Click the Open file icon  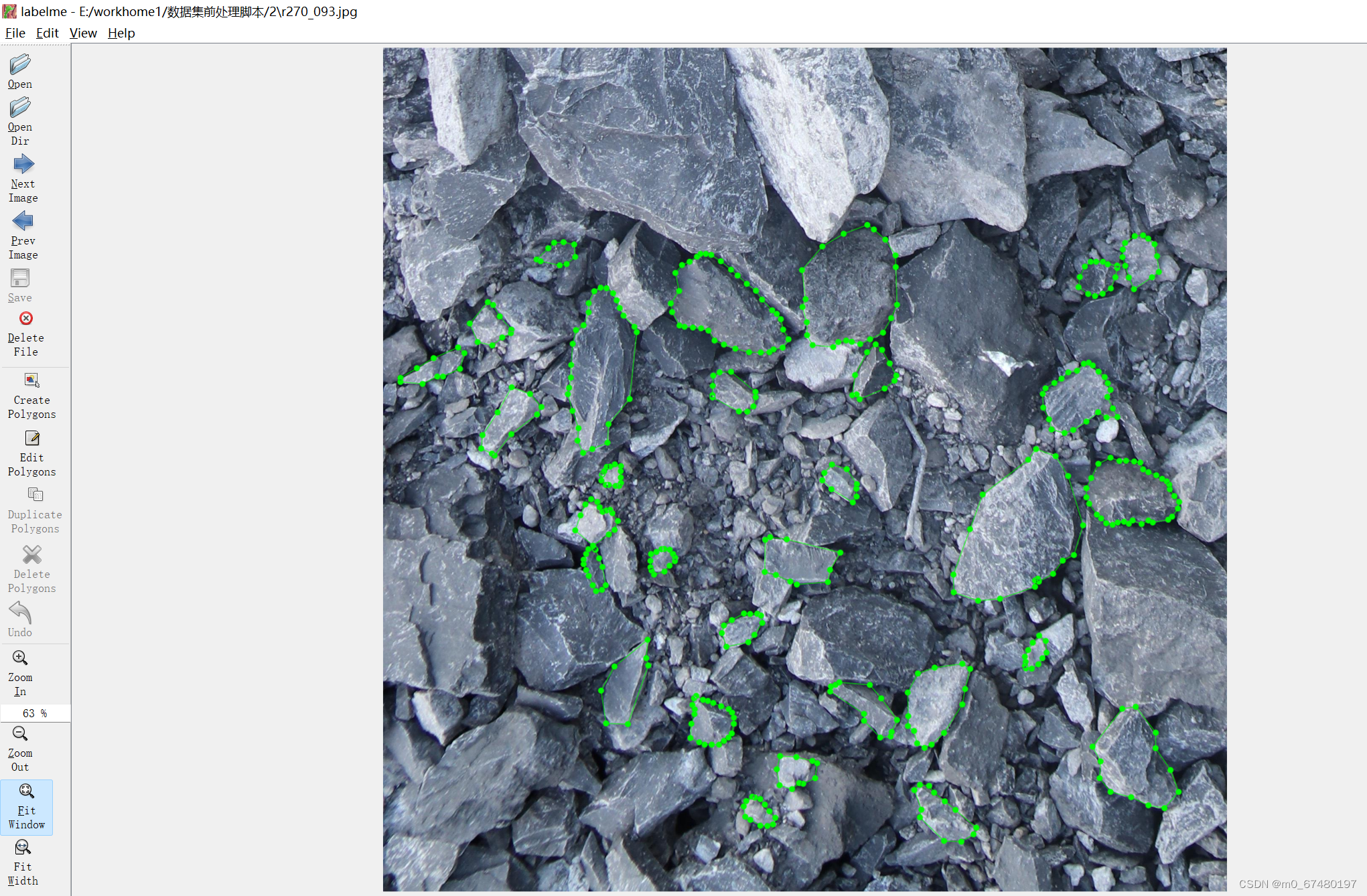click(x=20, y=64)
